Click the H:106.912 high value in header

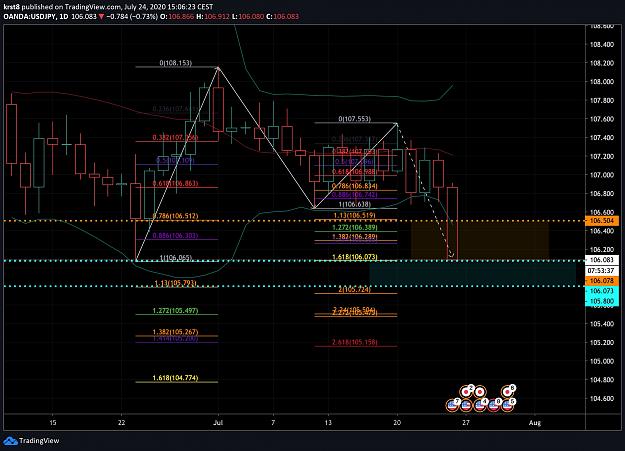(x=213, y=16)
